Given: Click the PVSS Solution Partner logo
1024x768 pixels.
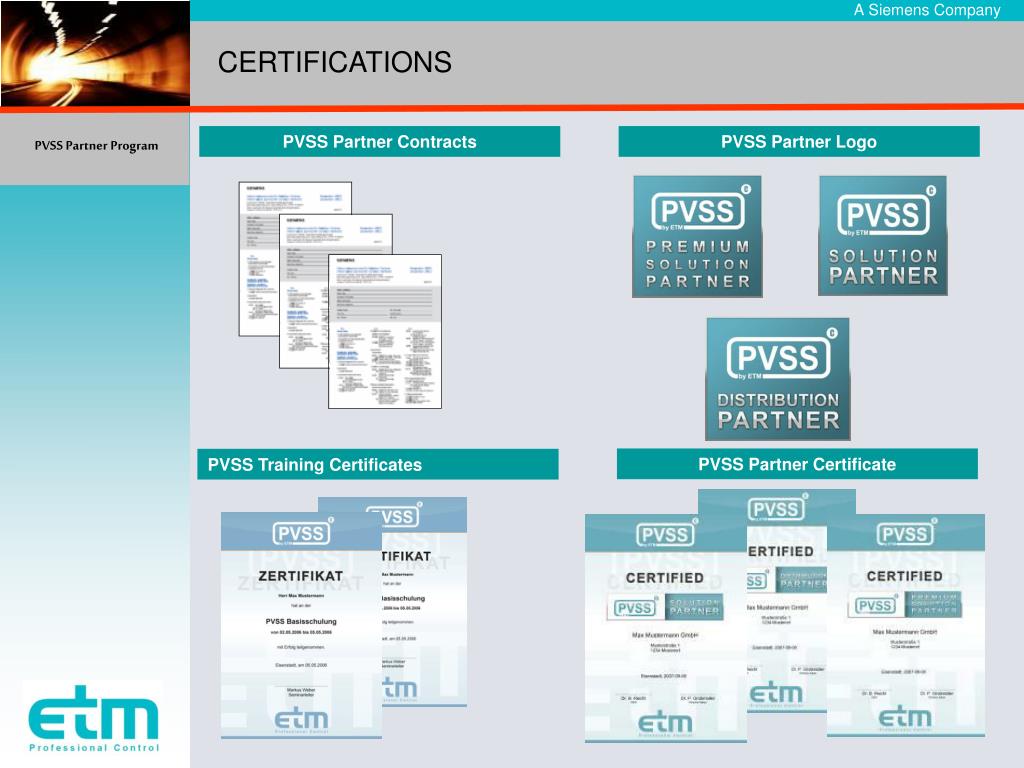Looking at the screenshot, I should pyautogui.click(x=883, y=236).
